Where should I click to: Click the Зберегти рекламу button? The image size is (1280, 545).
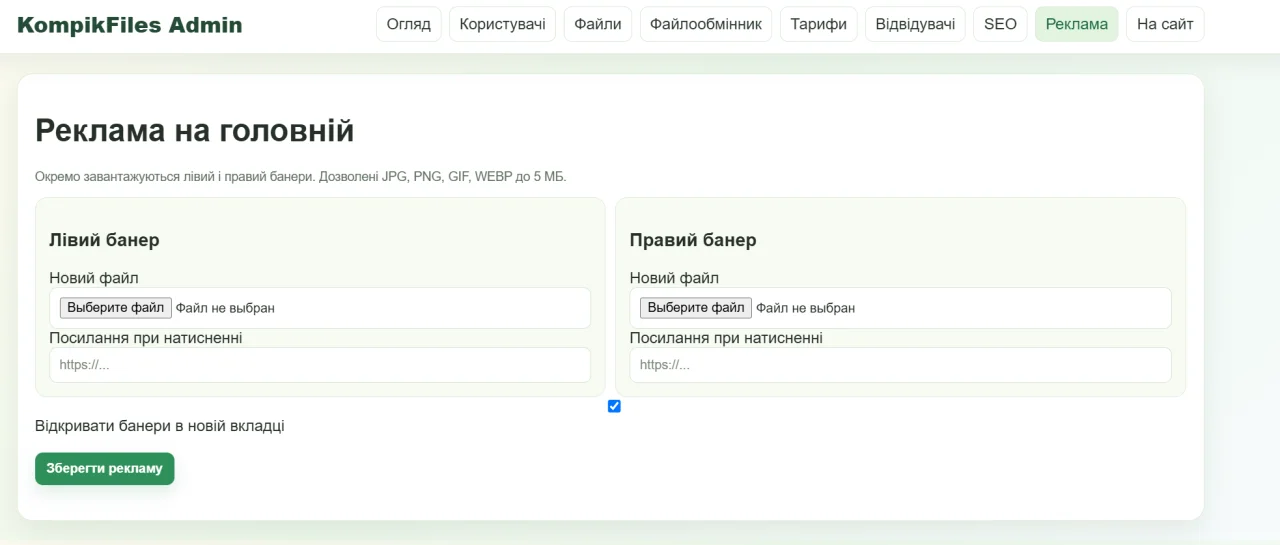(x=105, y=468)
